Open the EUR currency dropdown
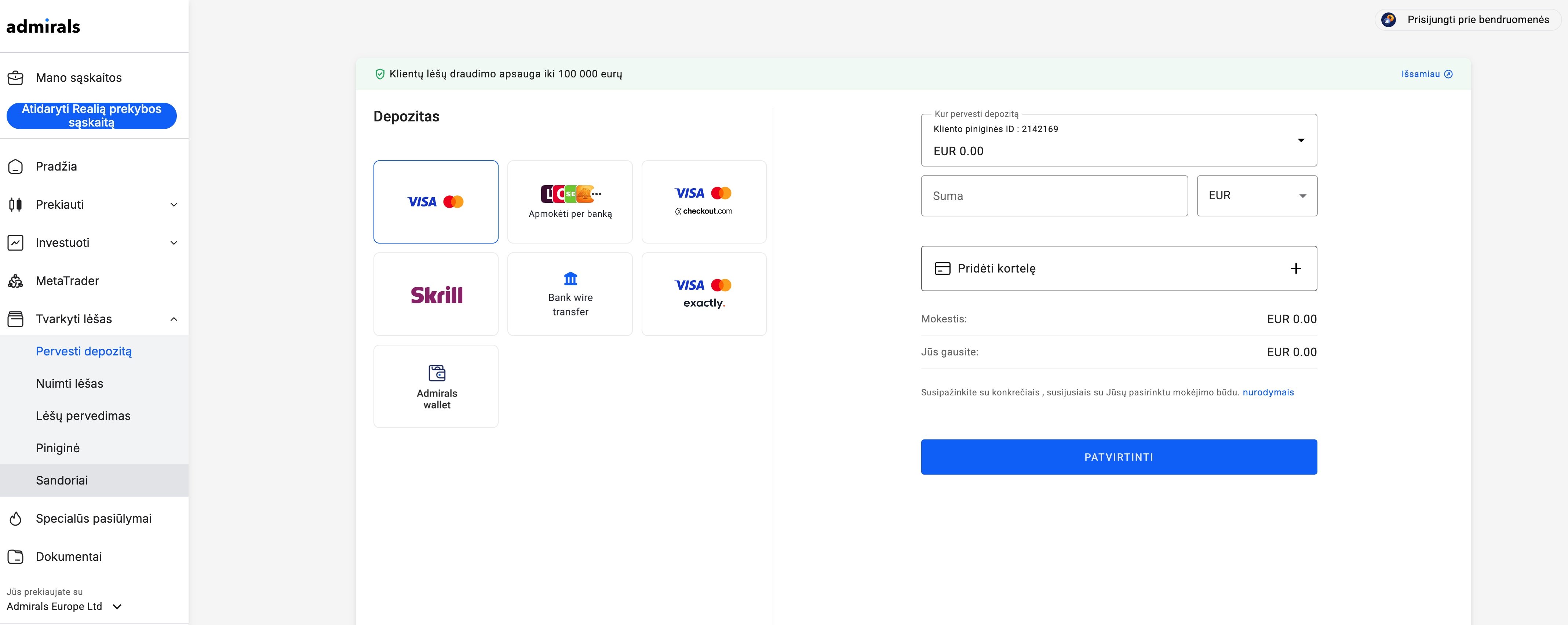Image resolution: width=1568 pixels, height=625 pixels. pos(1257,195)
